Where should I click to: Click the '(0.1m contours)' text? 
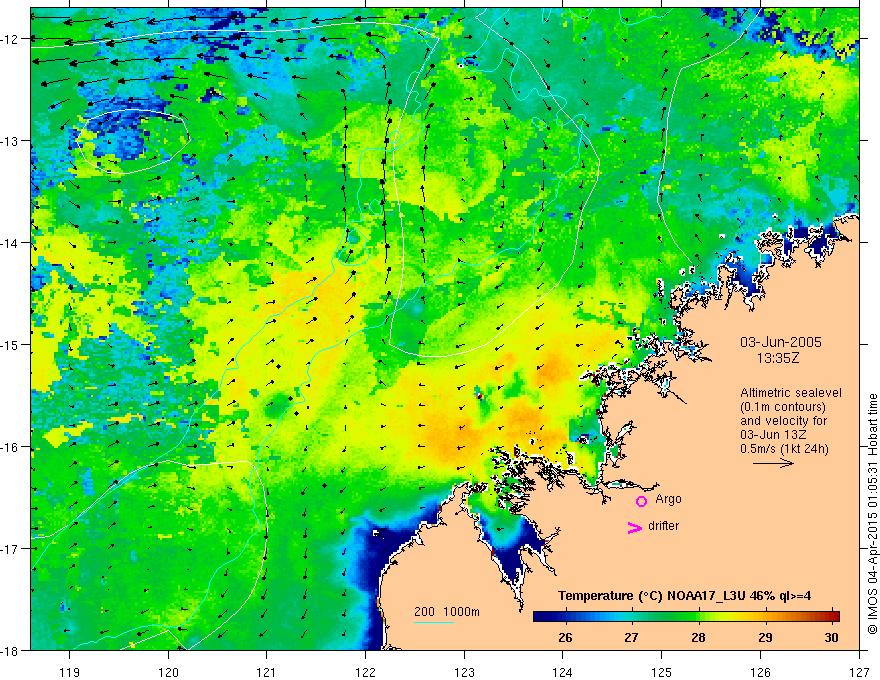[x=783, y=407]
